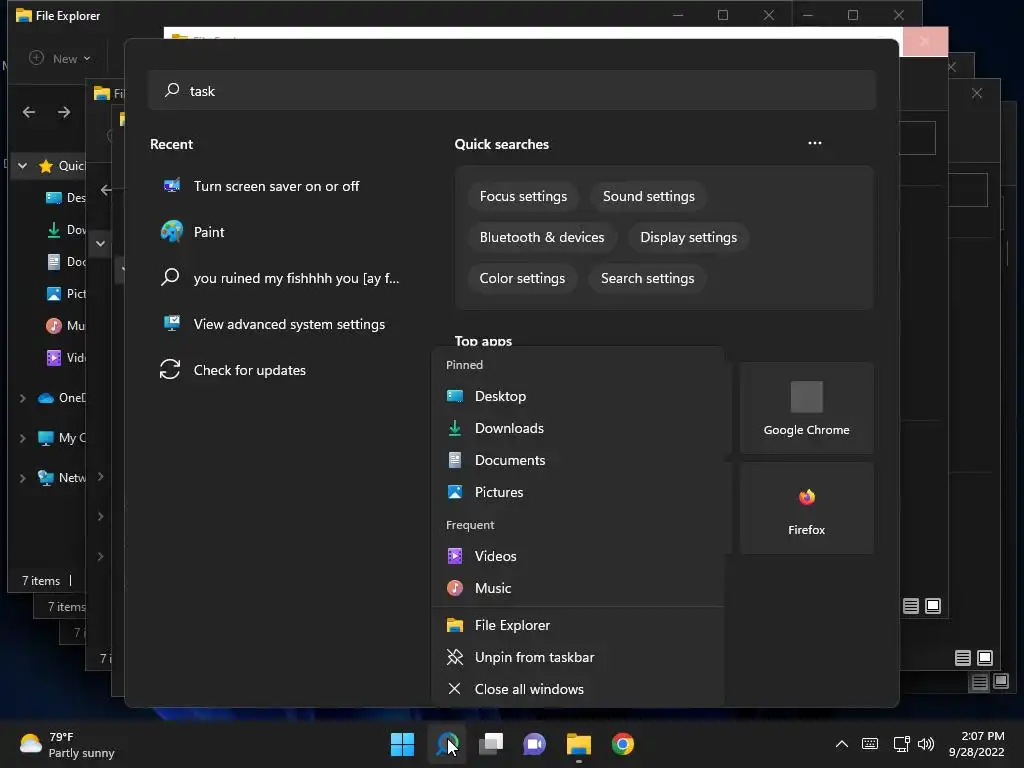
Task: Expand Network node in File Explorer
Action: 22,478
